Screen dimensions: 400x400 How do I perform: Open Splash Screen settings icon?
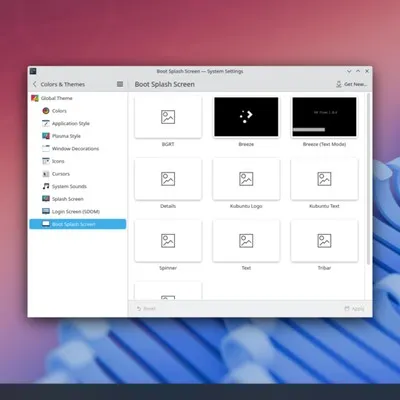[46, 199]
